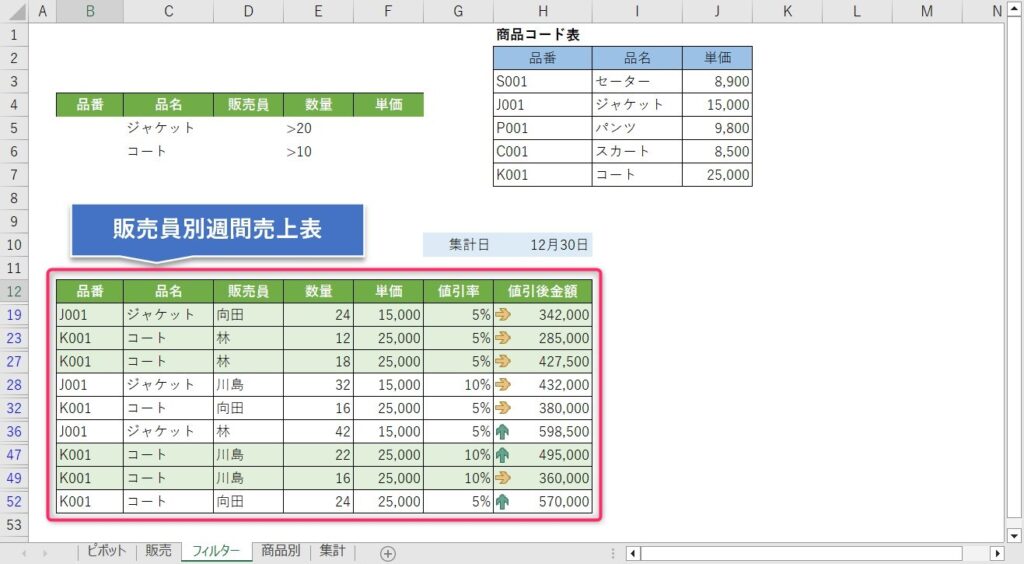Click the sheet tab scroll-left arrow

click(23, 553)
